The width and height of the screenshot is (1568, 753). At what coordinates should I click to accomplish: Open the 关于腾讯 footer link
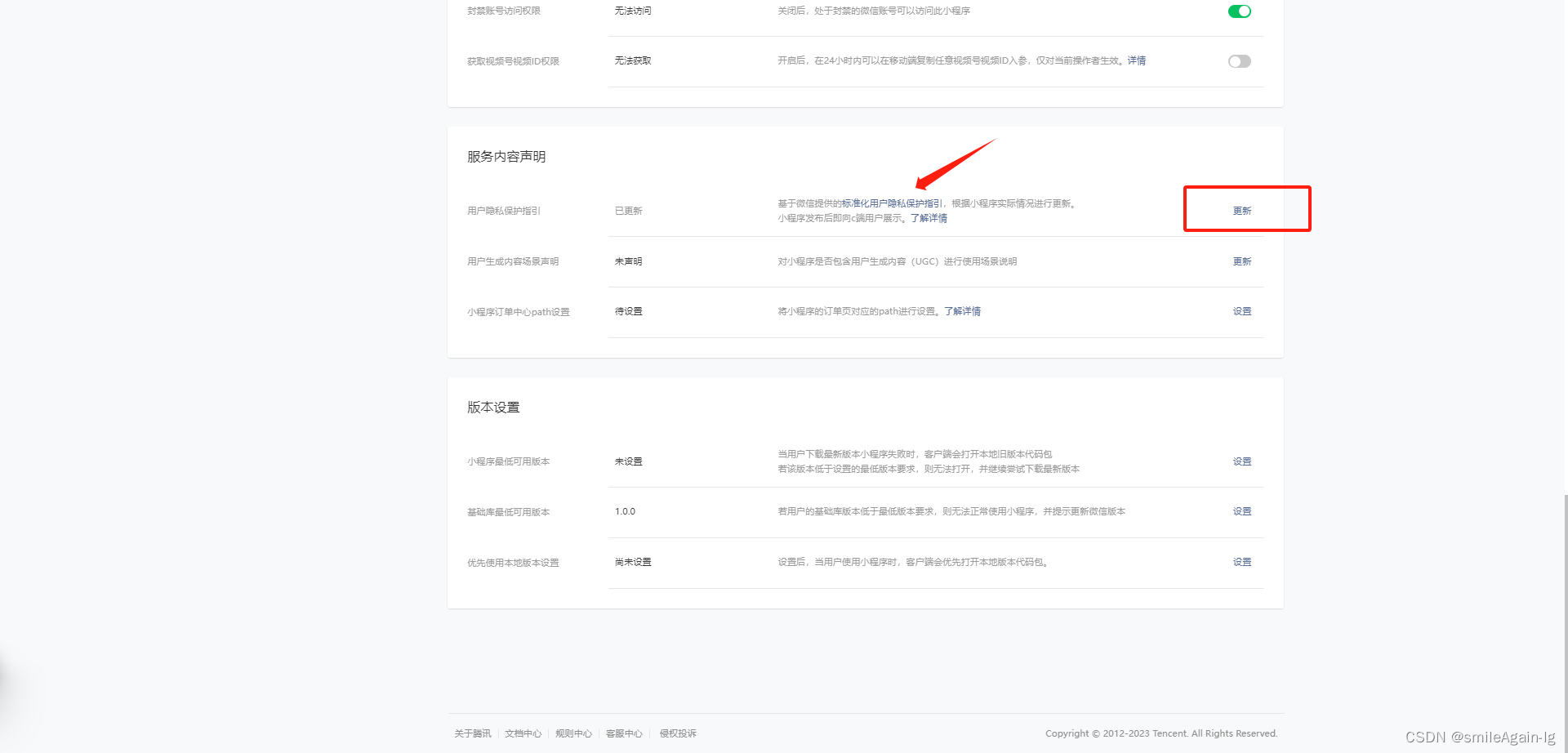coord(473,733)
